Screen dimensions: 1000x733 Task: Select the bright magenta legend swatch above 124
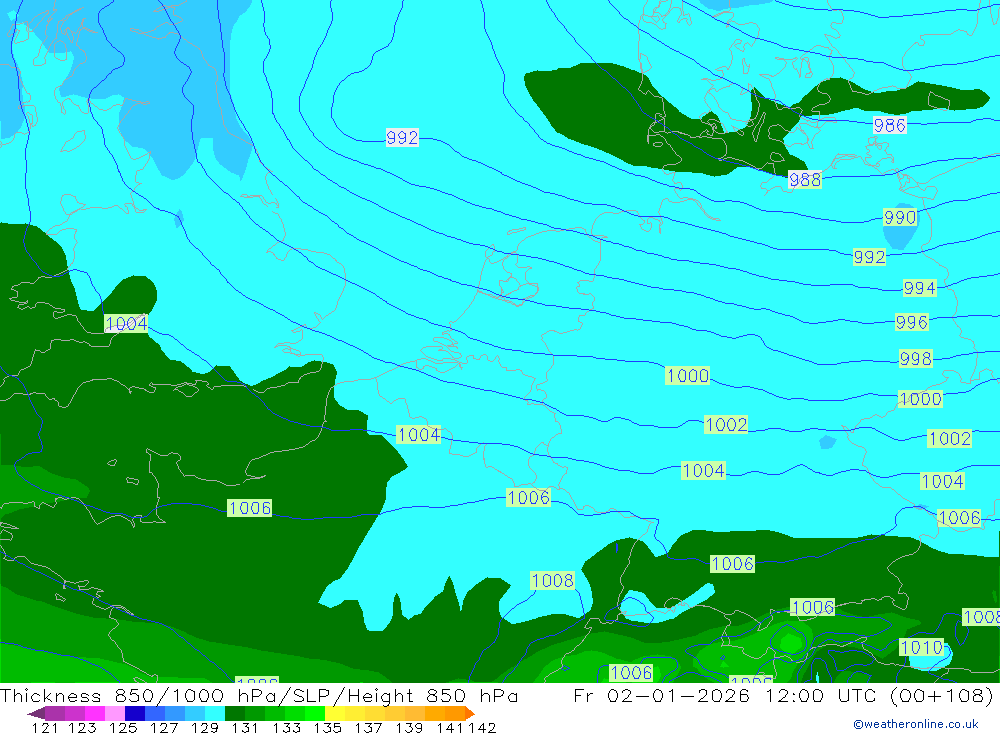click(x=94, y=713)
